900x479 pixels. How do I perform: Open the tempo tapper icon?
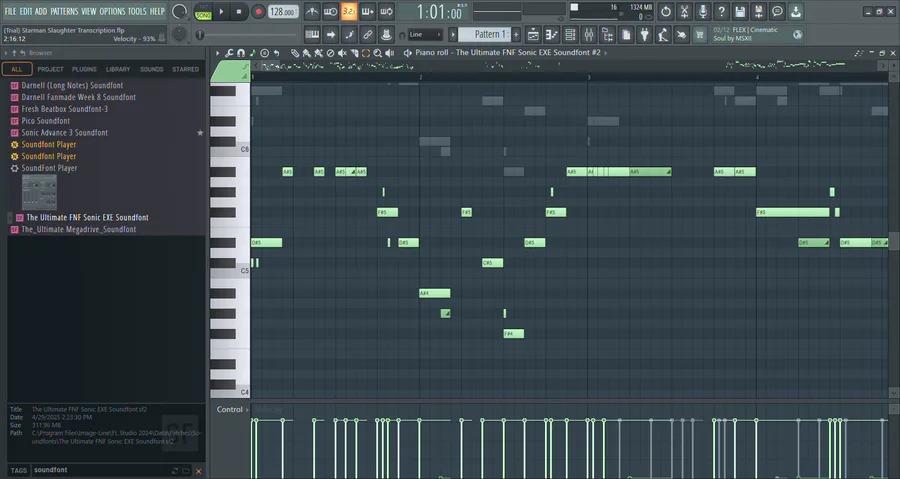tap(662, 35)
